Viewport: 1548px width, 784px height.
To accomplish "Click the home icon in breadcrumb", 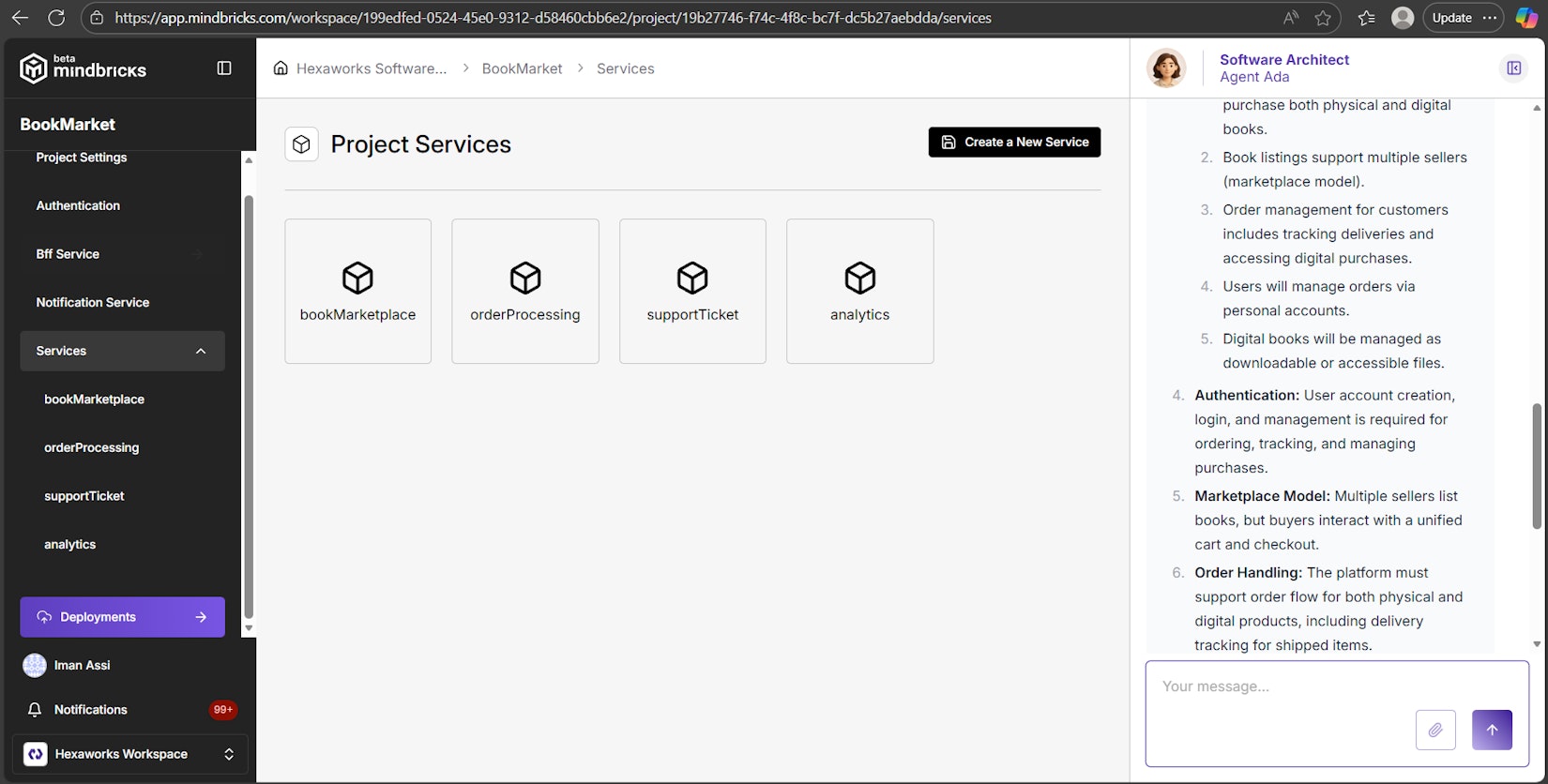I will [x=281, y=68].
